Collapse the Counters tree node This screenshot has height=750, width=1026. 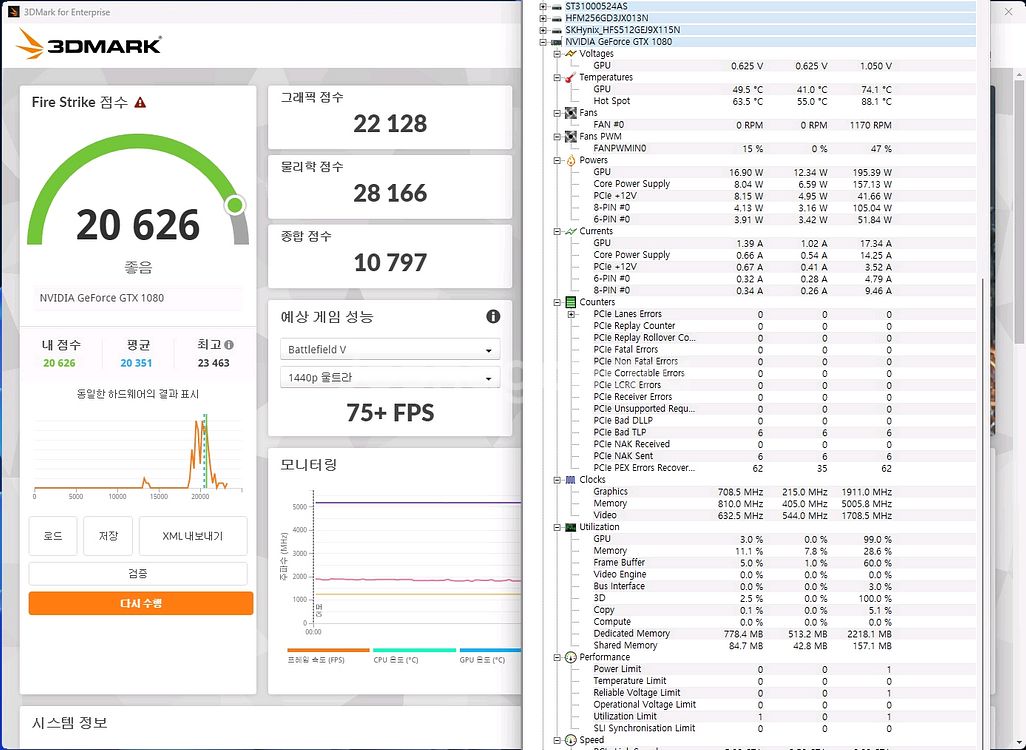pyautogui.click(x=557, y=302)
